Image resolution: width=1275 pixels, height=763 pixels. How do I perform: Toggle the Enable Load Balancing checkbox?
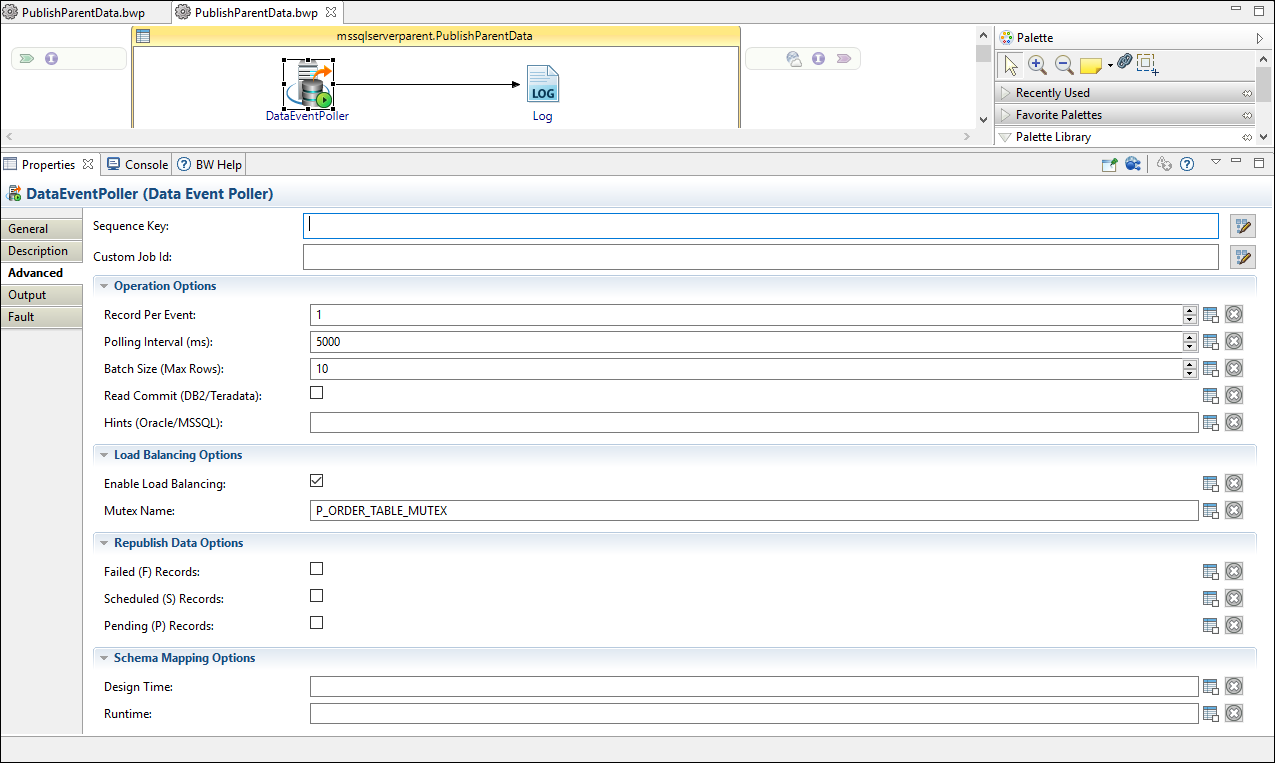(x=317, y=481)
